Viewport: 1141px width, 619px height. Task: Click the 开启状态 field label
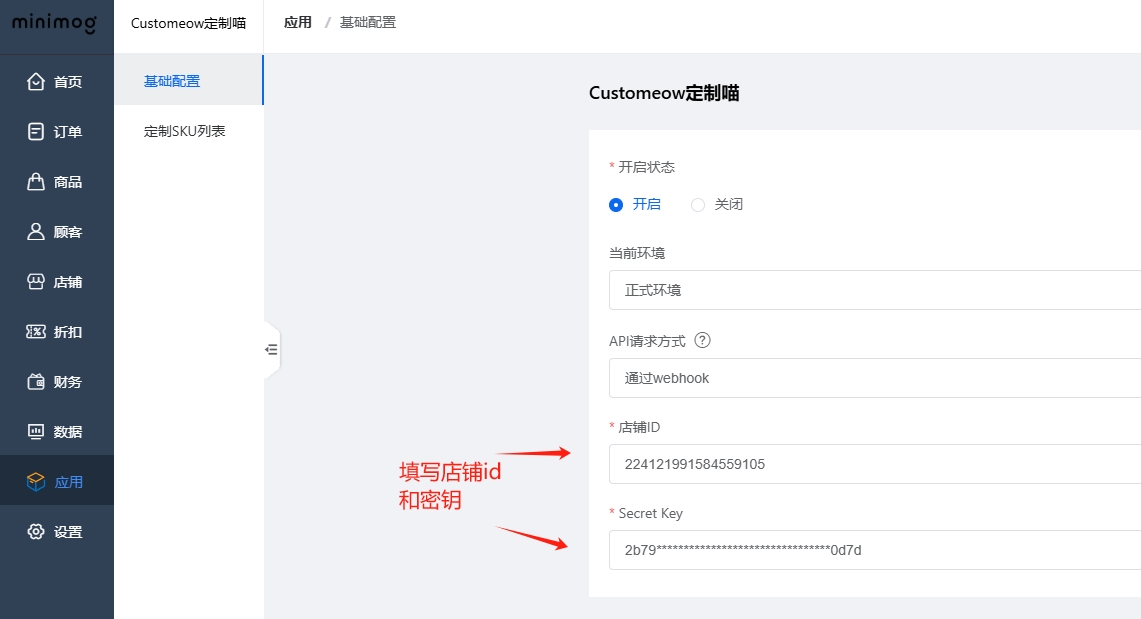[646, 167]
